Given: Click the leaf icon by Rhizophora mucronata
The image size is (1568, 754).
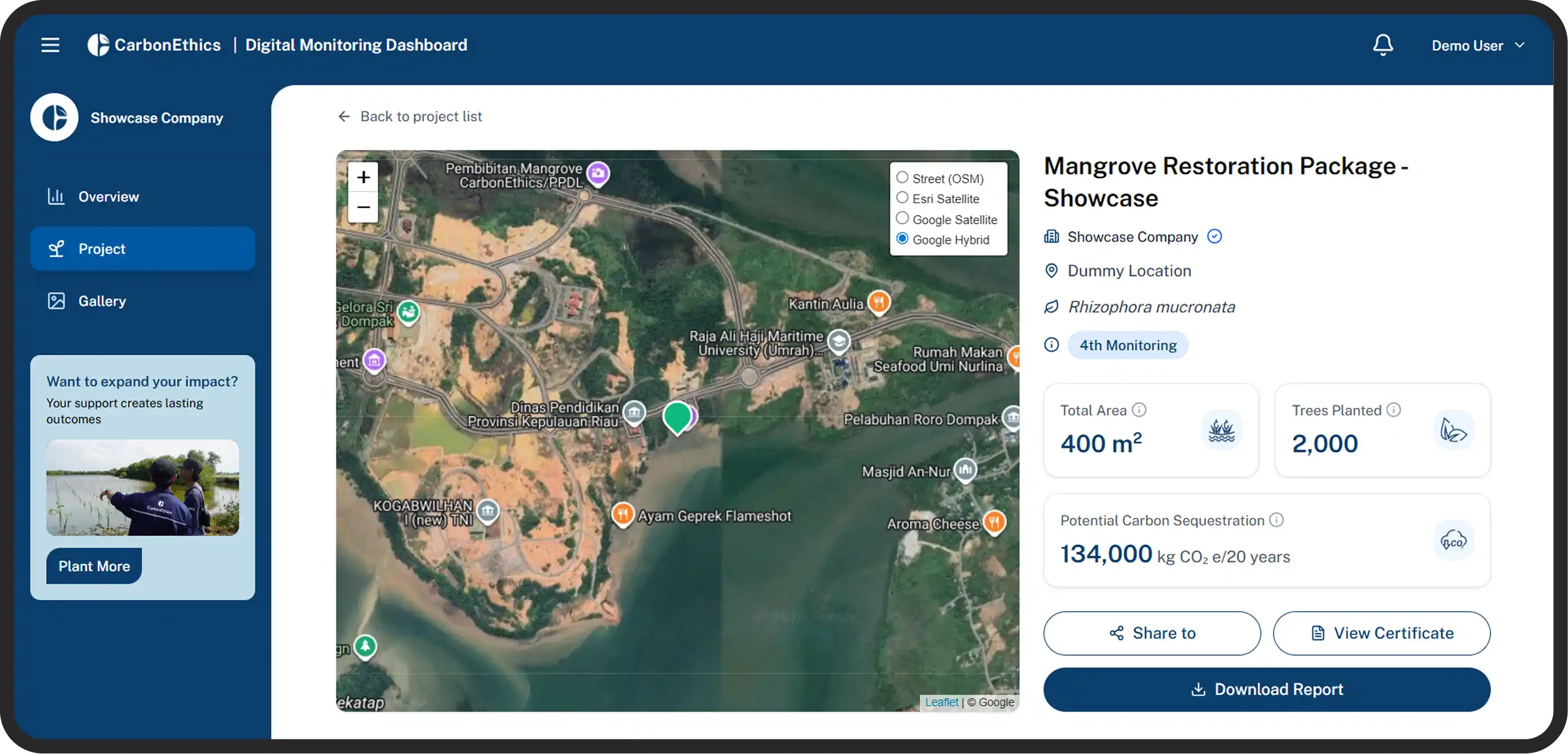Looking at the screenshot, I should (1051, 306).
